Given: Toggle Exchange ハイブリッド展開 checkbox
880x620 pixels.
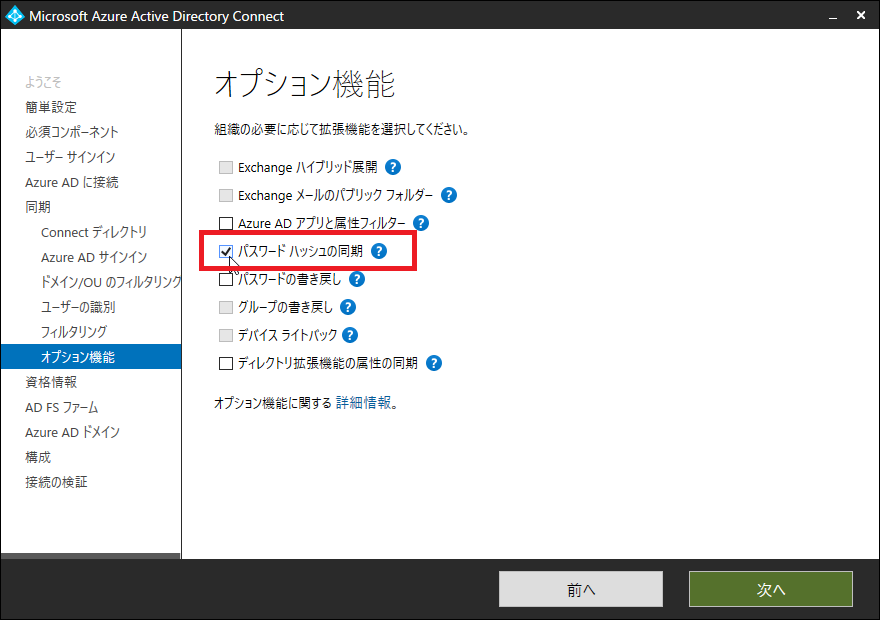Looking at the screenshot, I should click(226, 167).
